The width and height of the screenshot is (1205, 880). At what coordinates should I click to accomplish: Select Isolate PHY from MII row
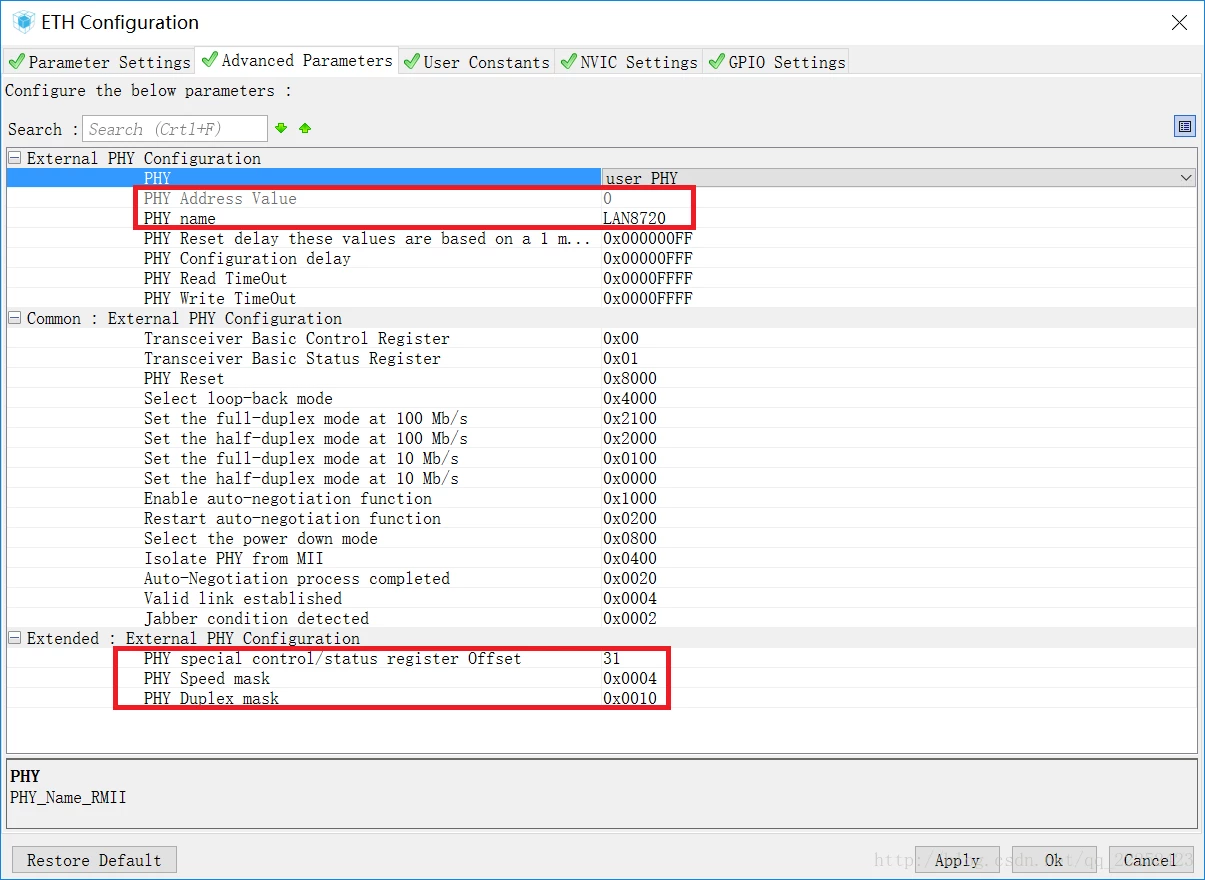(x=601, y=558)
